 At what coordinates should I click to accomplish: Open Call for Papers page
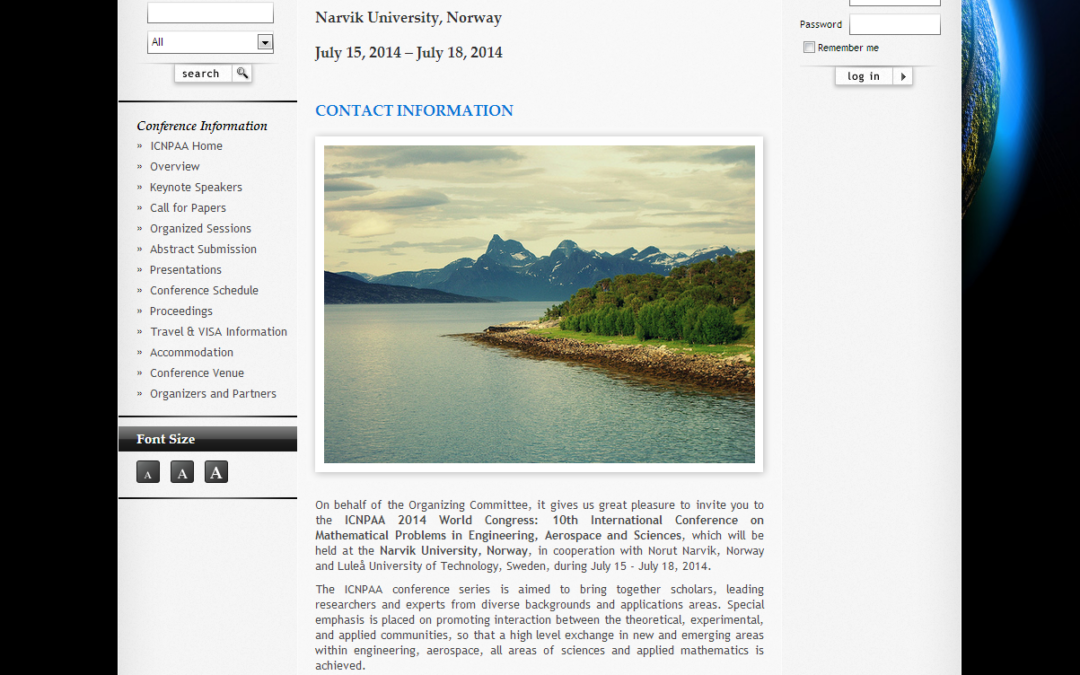point(188,208)
